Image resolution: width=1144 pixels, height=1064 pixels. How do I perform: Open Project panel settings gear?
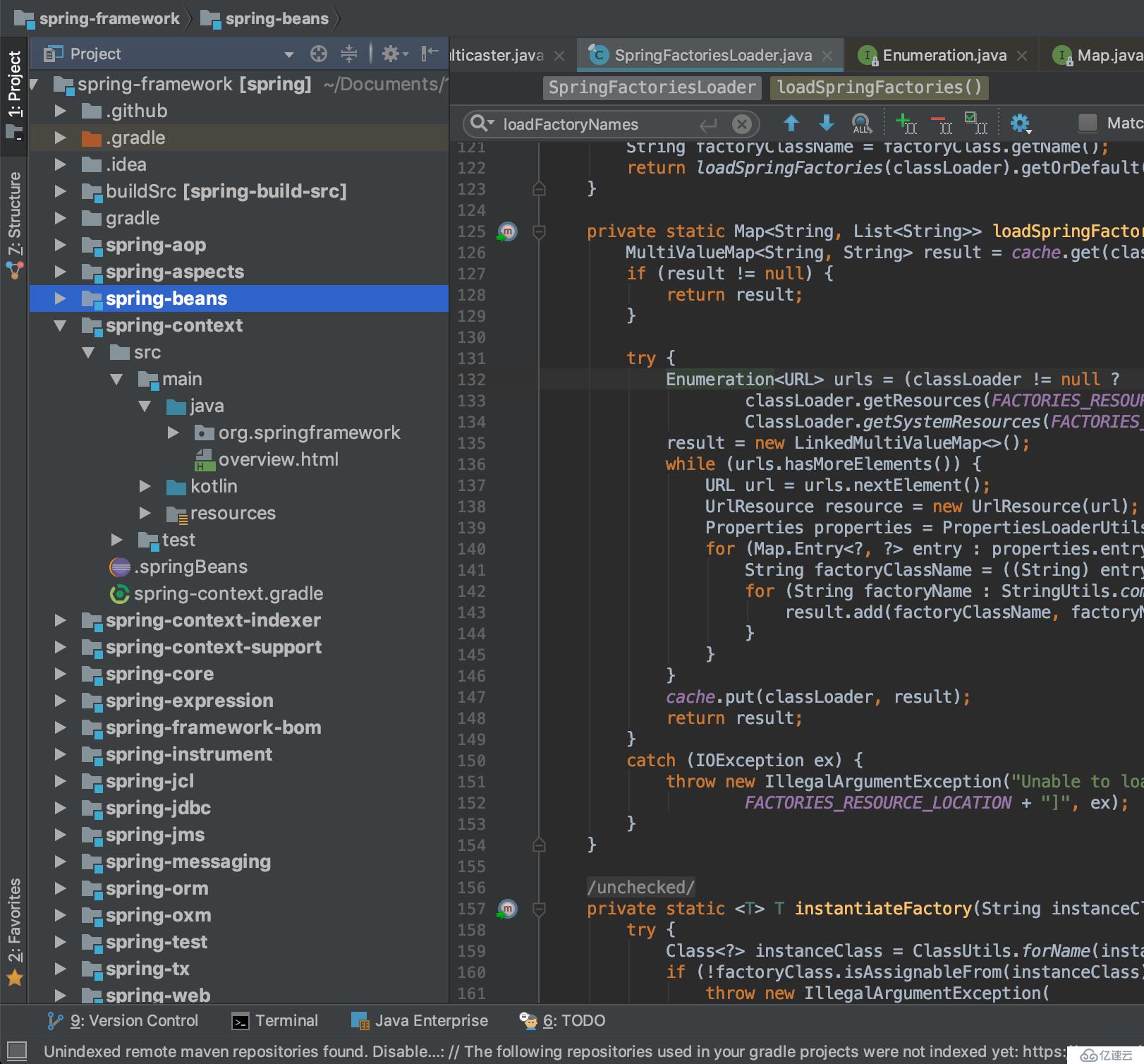[395, 54]
